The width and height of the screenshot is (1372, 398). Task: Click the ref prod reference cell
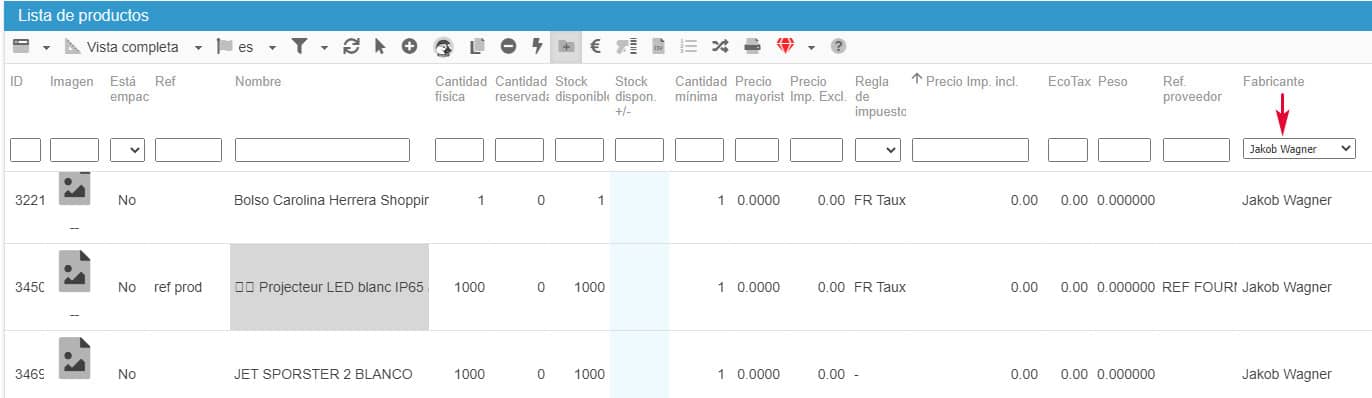click(x=178, y=287)
